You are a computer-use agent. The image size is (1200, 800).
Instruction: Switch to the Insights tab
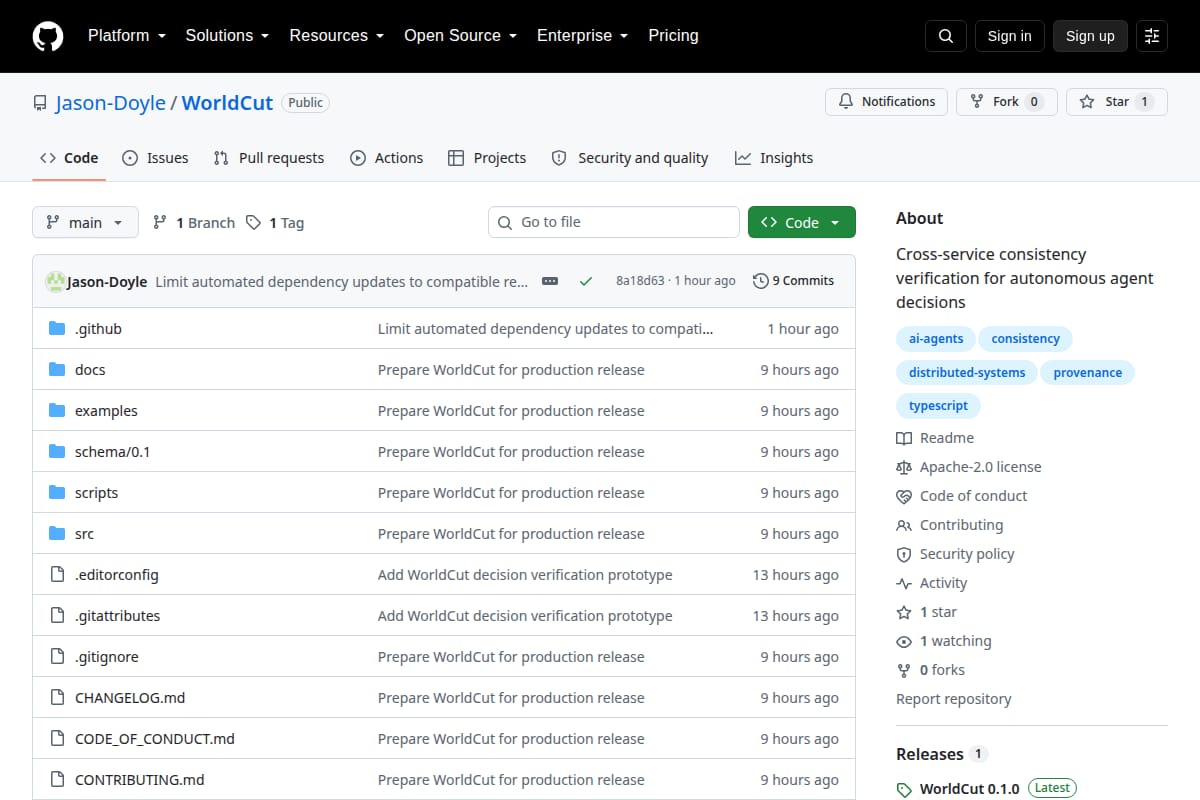point(774,158)
